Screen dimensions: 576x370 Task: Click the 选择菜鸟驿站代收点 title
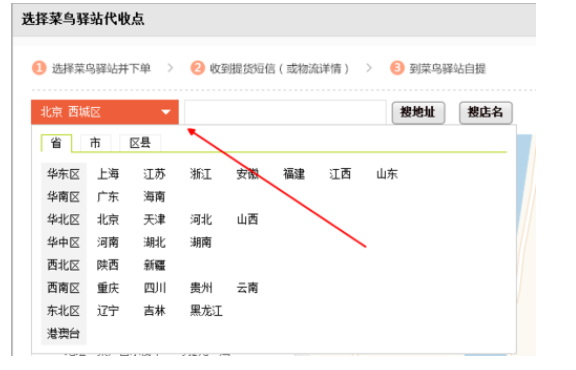(x=83, y=19)
